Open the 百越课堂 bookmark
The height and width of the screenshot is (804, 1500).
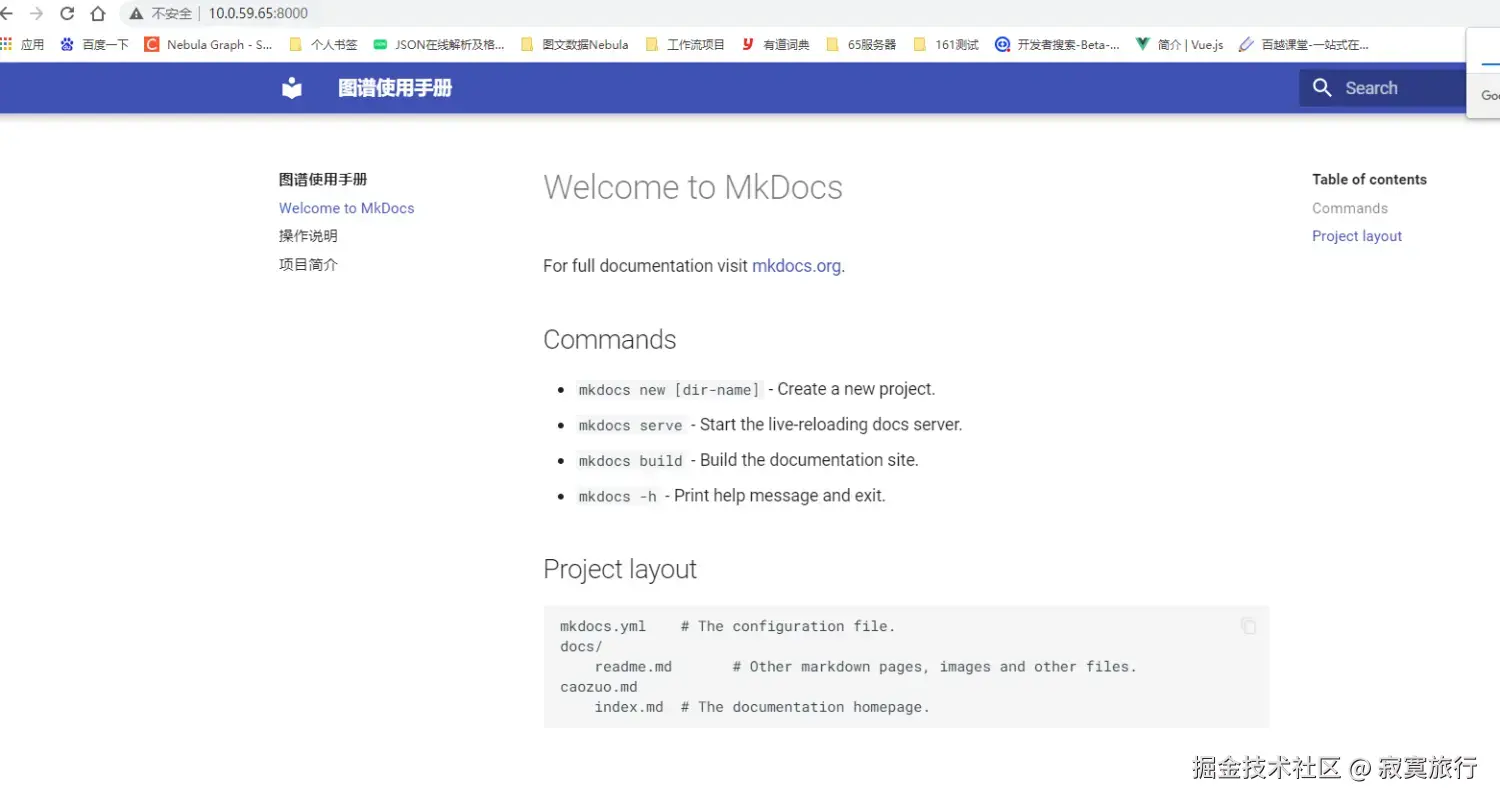click(x=1303, y=44)
